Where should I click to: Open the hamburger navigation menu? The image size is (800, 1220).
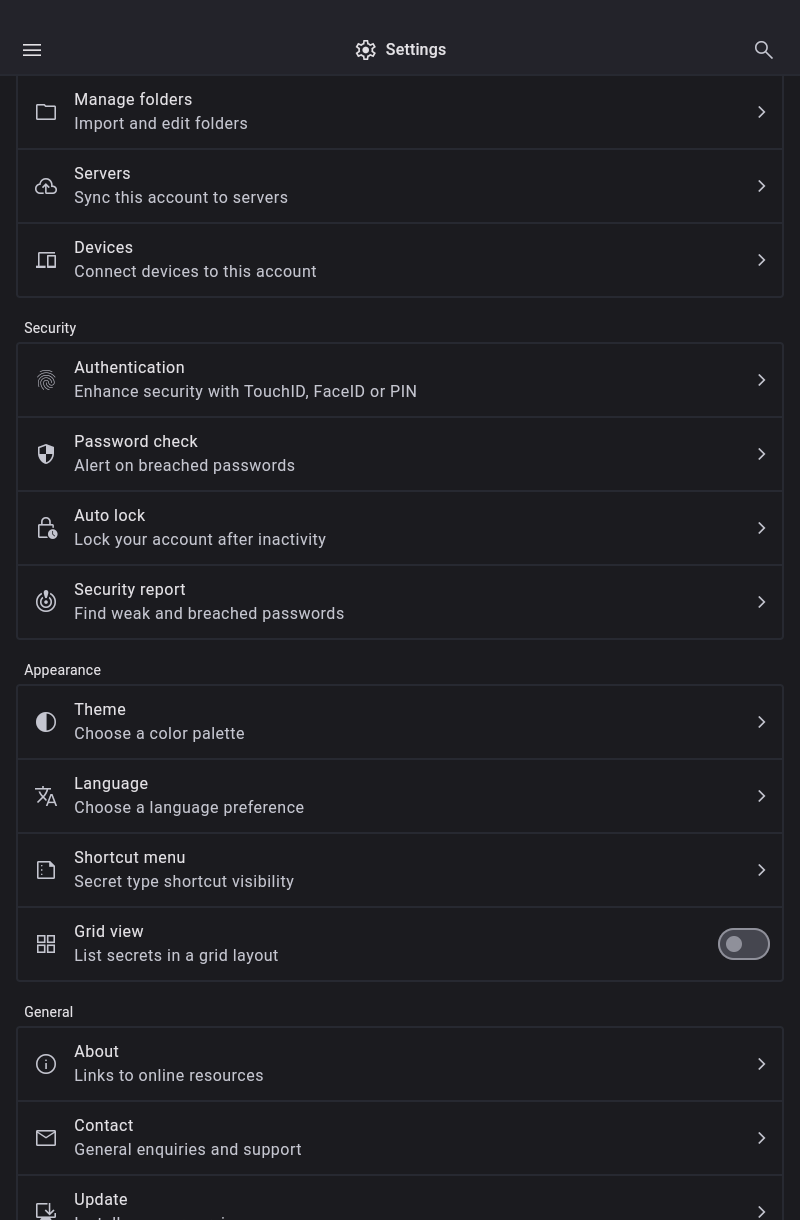(32, 50)
